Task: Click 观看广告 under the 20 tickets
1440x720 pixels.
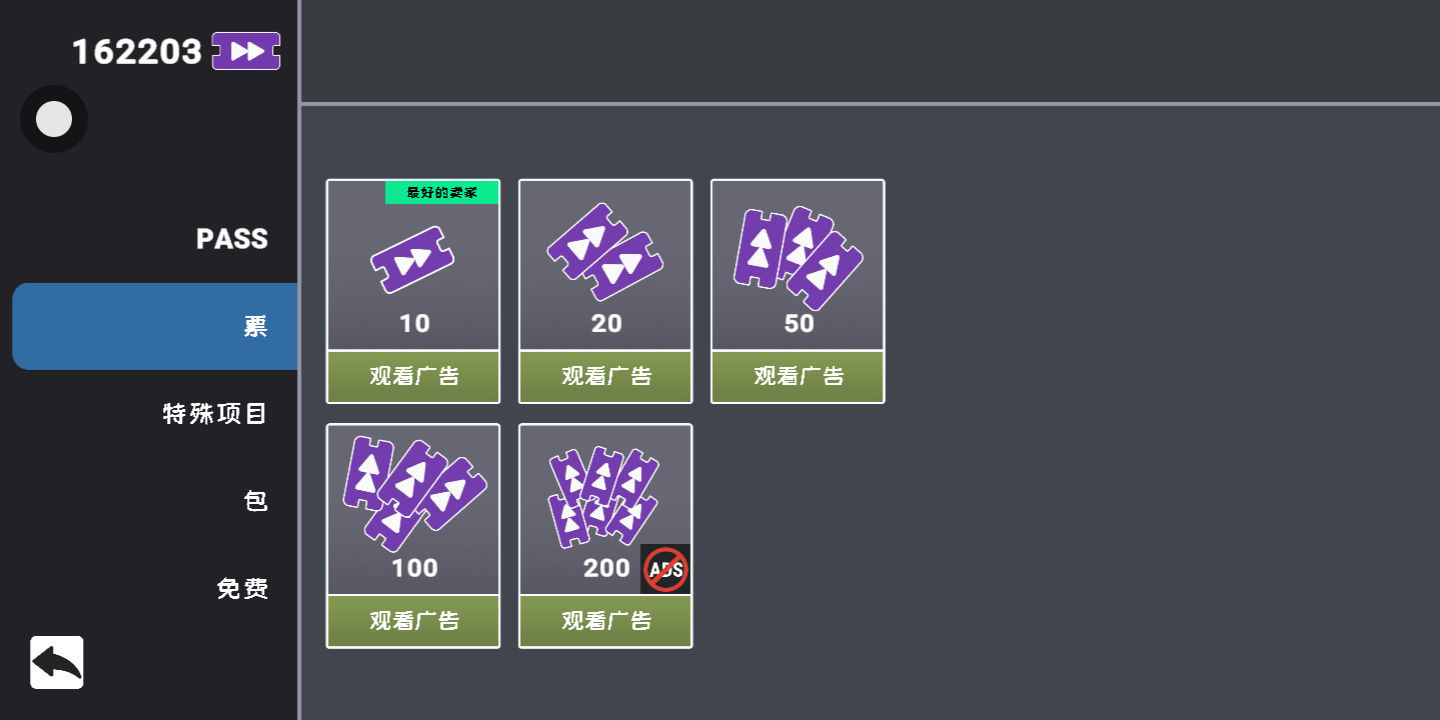Action: (x=605, y=377)
